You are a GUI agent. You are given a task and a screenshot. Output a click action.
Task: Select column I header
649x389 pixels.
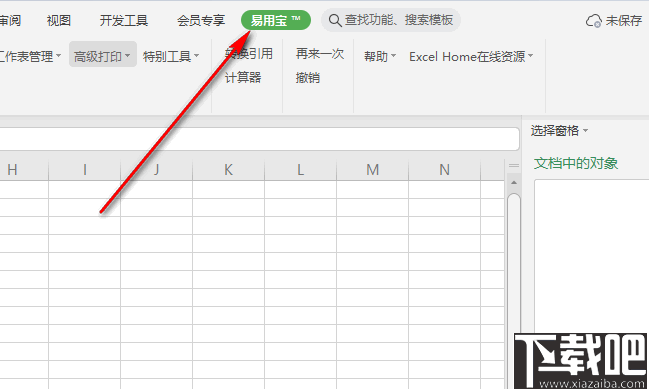84,170
